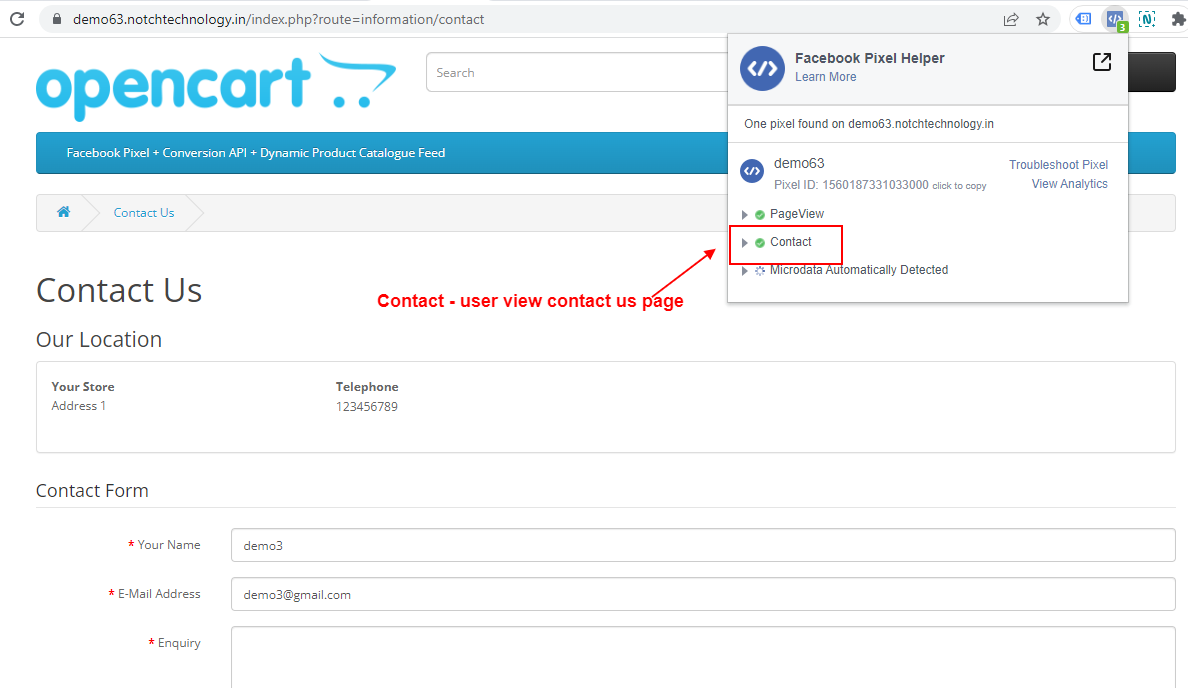Open the View Analytics link
The height and width of the screenshot is (688, 1188).
click(1069, 183)
